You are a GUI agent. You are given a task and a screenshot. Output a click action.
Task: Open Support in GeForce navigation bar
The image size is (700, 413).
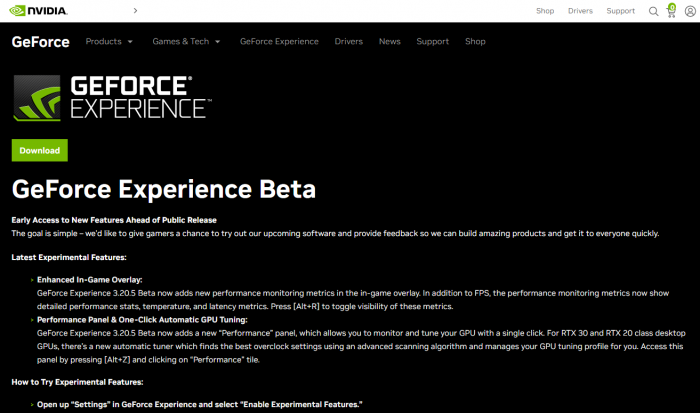tap(433, 42)
